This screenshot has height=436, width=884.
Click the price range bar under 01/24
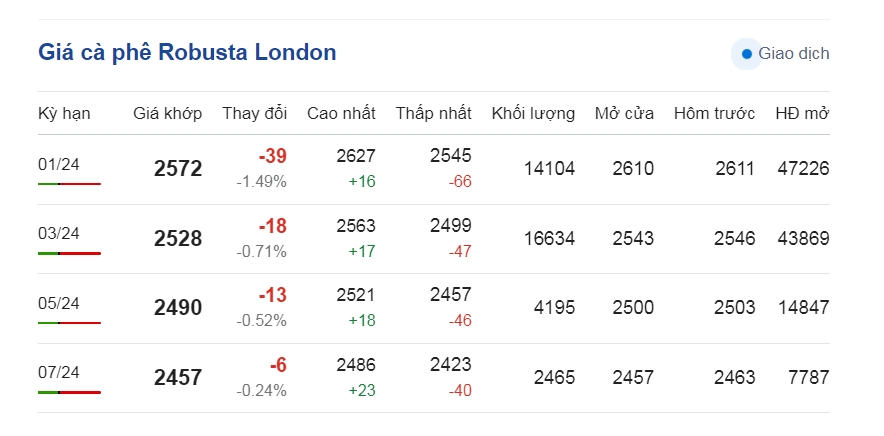(x=69, y=184)
